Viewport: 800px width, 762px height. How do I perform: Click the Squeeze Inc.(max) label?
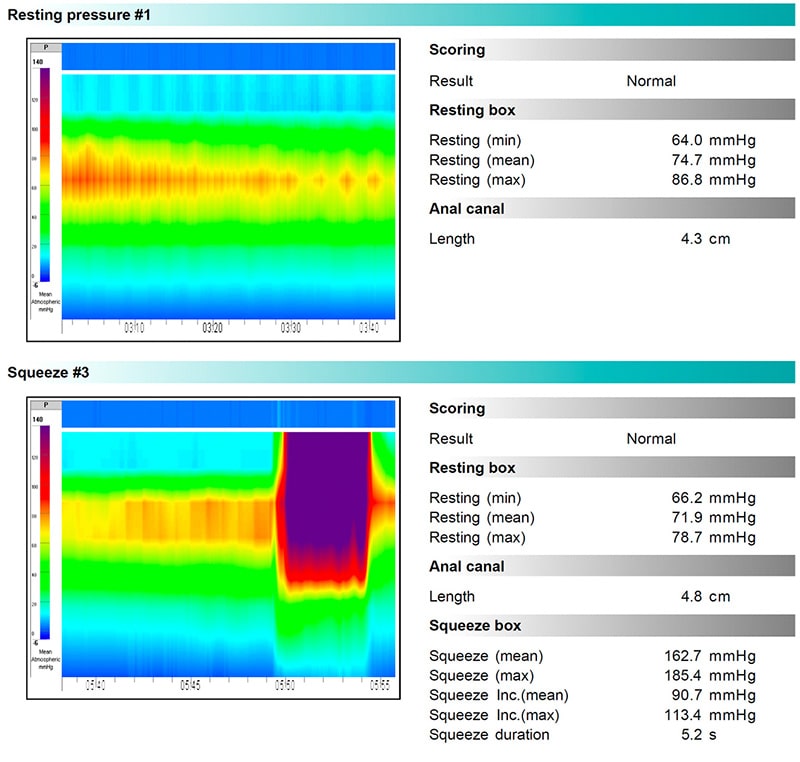(494, 715)
